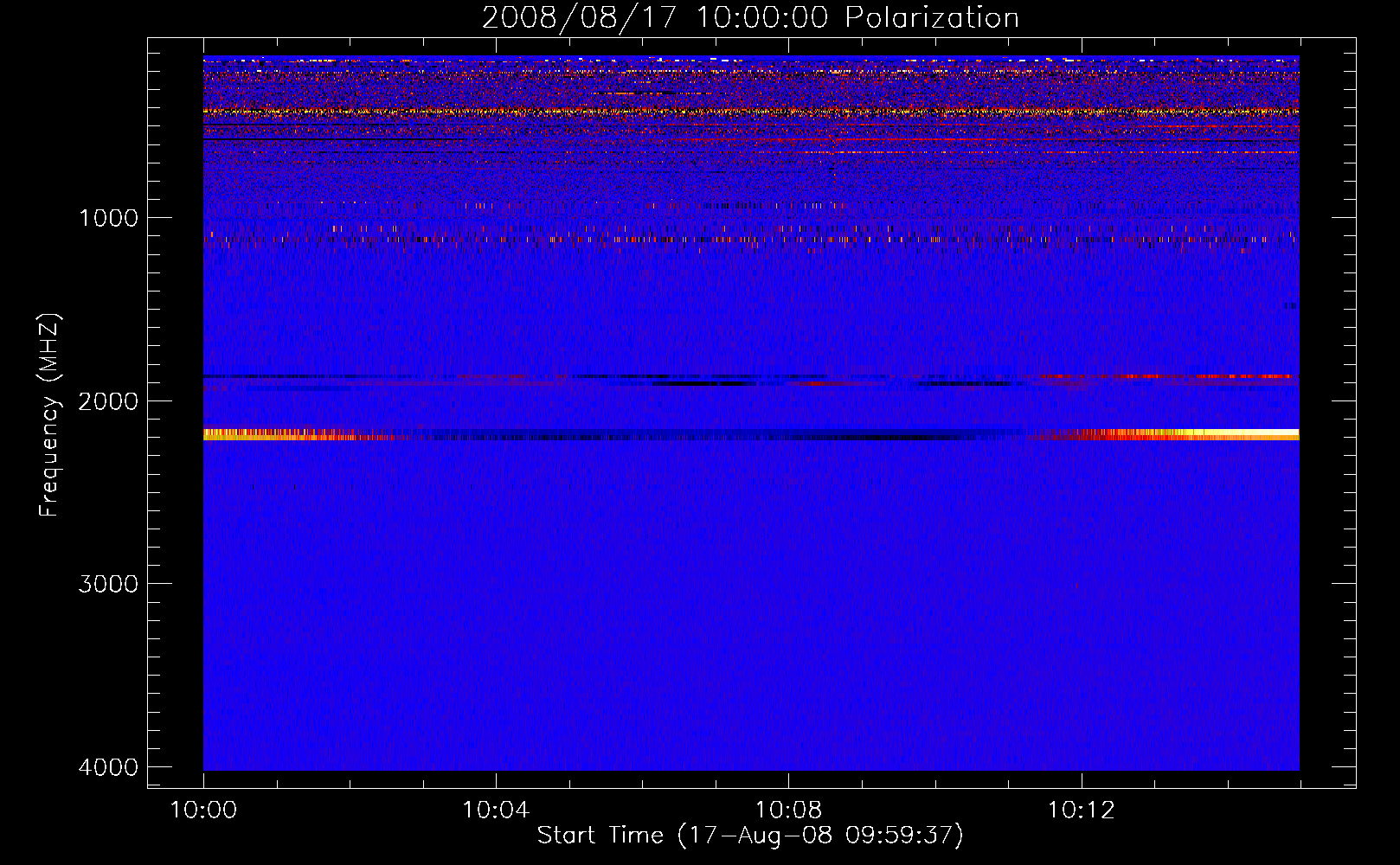The width and height of the screenshot is (1400, 865).
Task: Click the 'Start Time (17-Aug-08 09:59:37)' label
Action: coord(750,836)
